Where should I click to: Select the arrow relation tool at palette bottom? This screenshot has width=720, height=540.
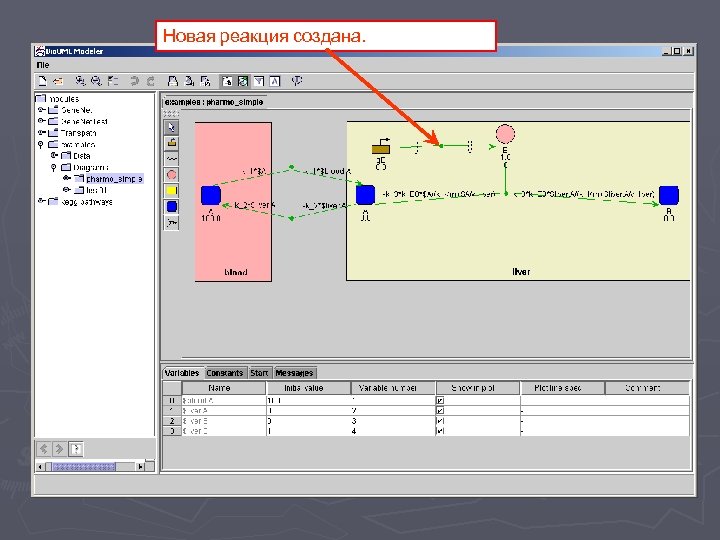click(172, 223)
